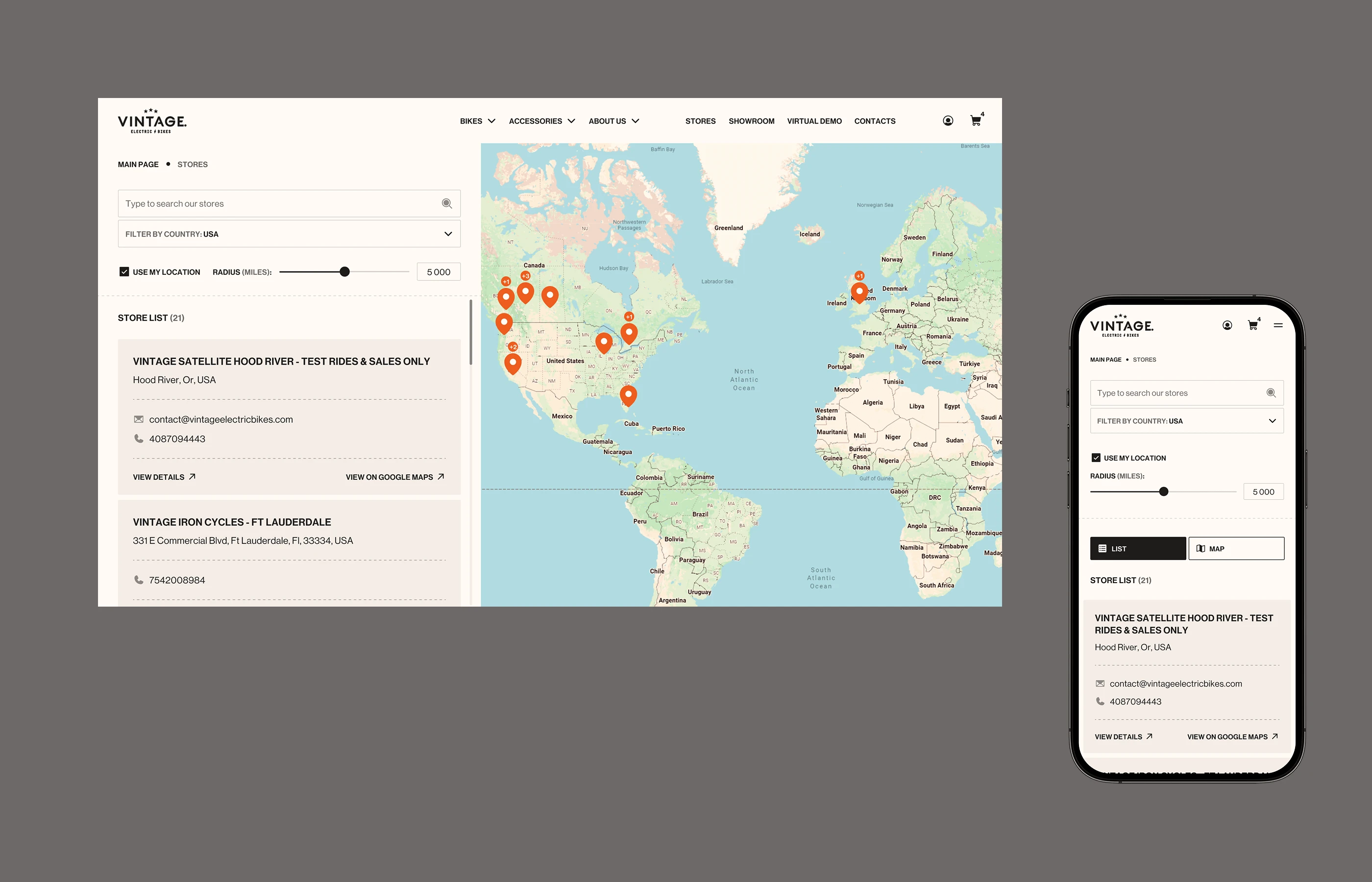Uncheck desktop Use My Location checkbox
1372x882 pixels.
coord(124,272)
